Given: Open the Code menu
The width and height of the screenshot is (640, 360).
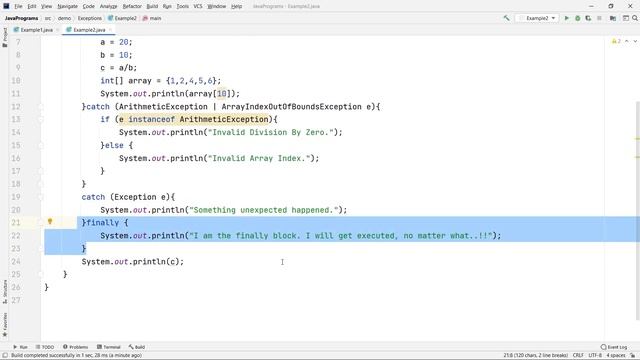Looking at the screenshot, I should pyautogui.click(x=89, y=6).
